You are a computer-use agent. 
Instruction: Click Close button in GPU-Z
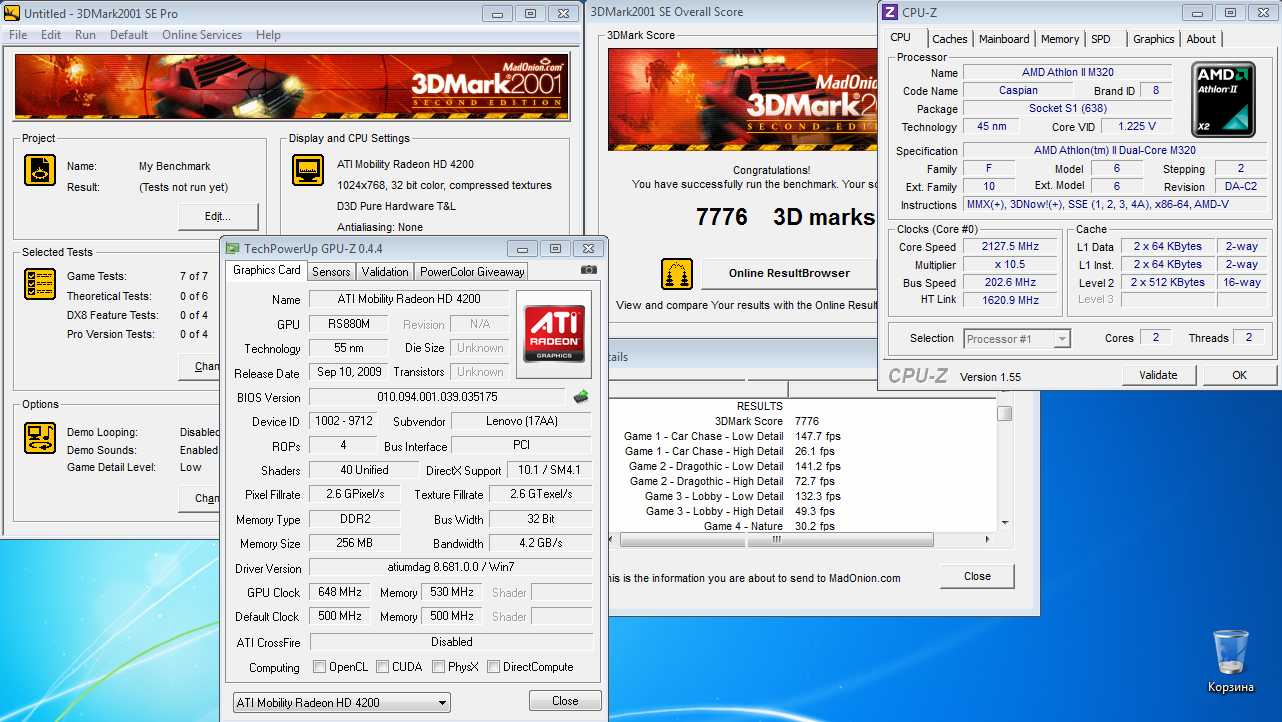pos(565,701)
